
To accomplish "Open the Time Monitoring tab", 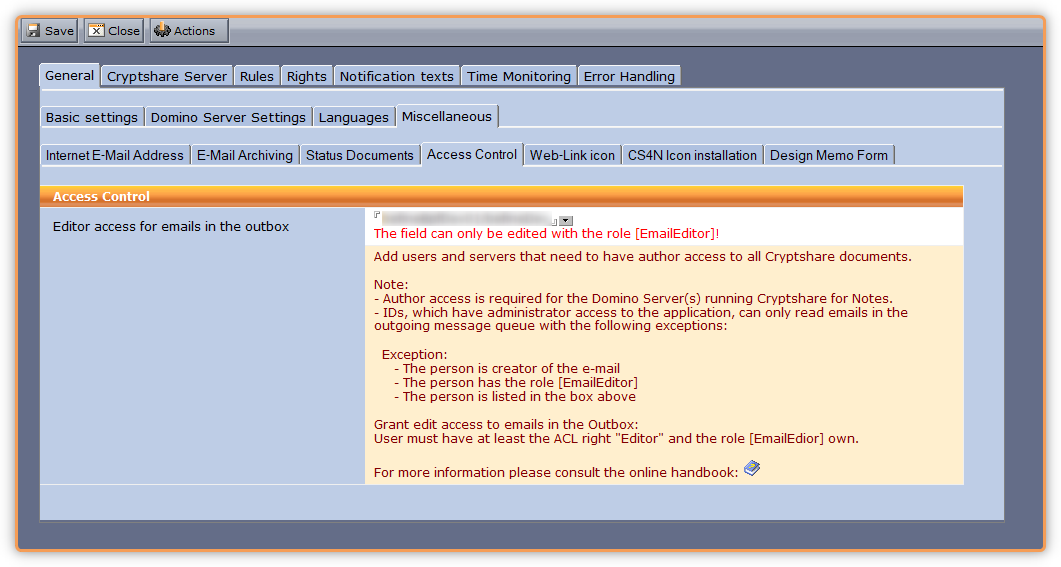I will click(519, 76).
